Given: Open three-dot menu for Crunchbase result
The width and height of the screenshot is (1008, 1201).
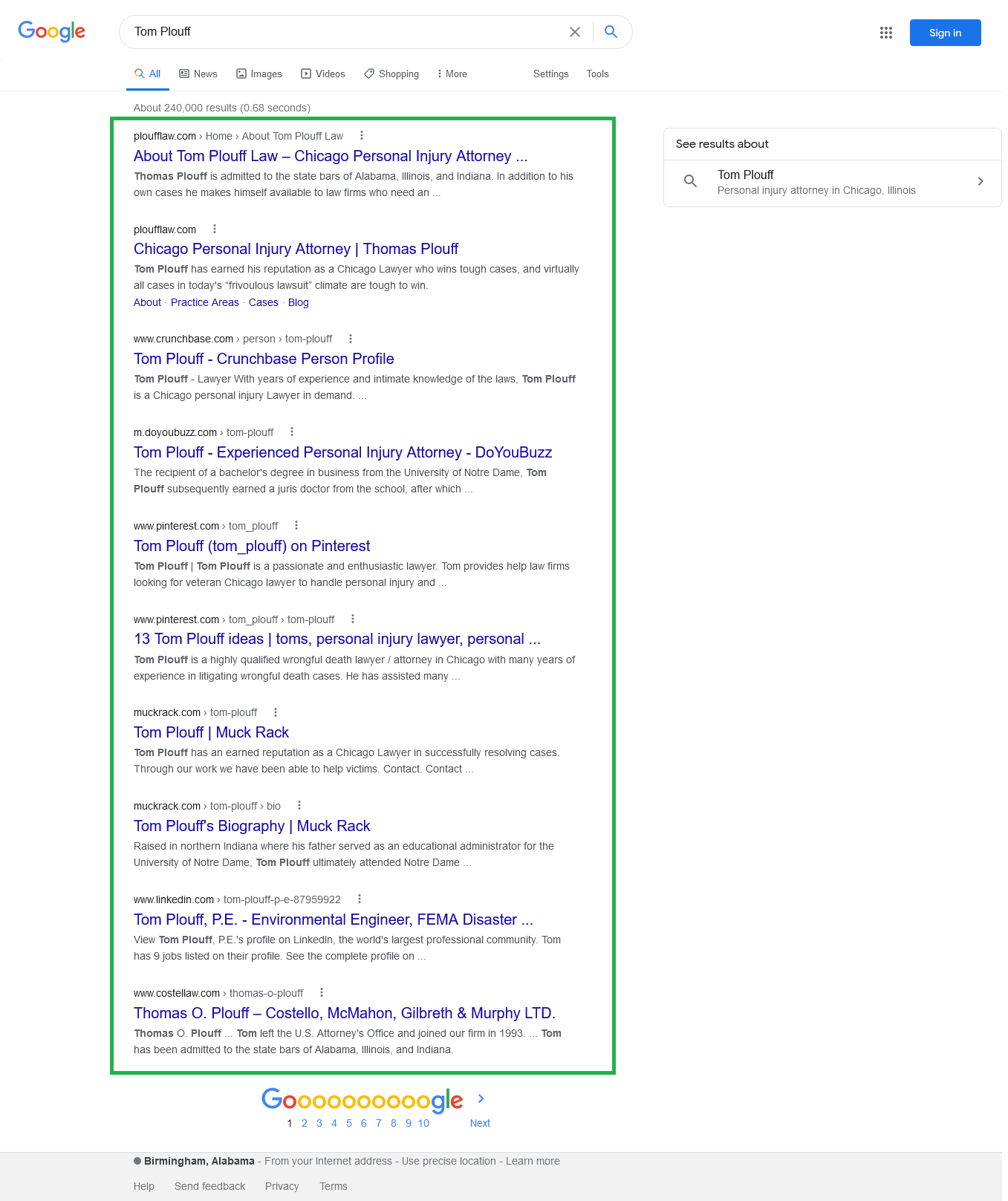Looking at the screenshot, I should pyautogui.click(x=351, y=339).
